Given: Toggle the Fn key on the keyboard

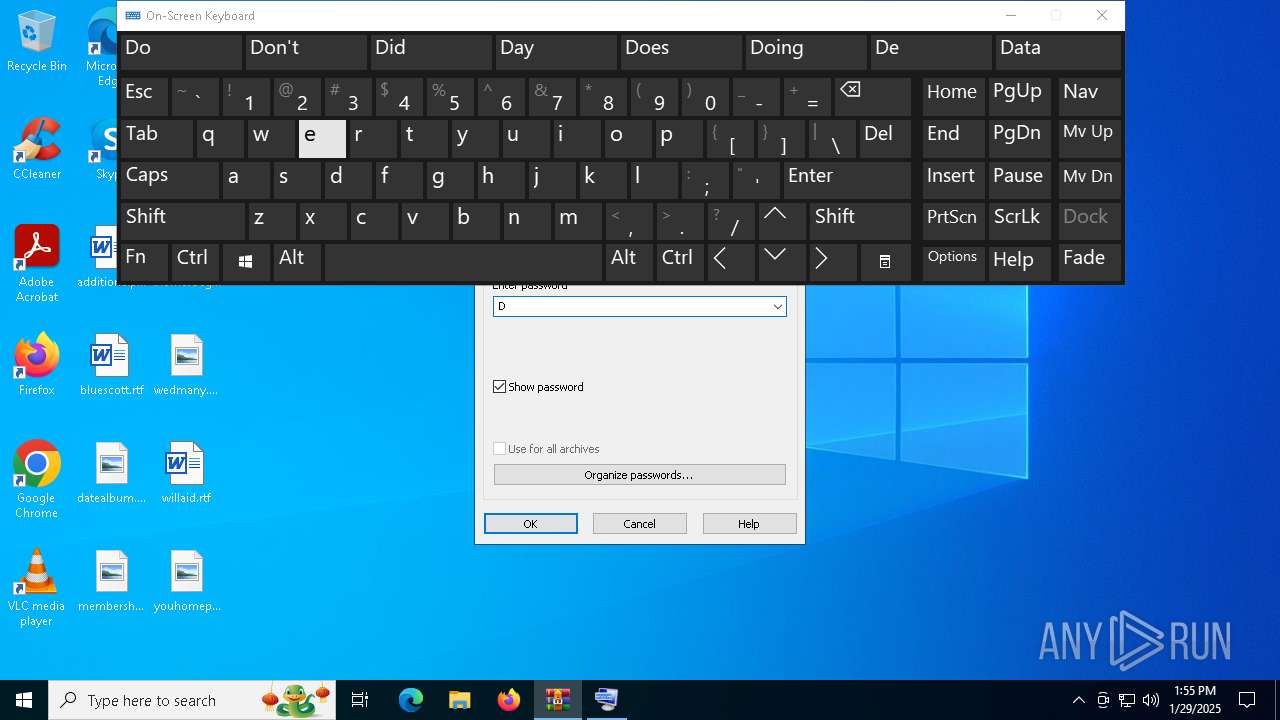Looking at the screenshot, I should (x=144, y=262).
